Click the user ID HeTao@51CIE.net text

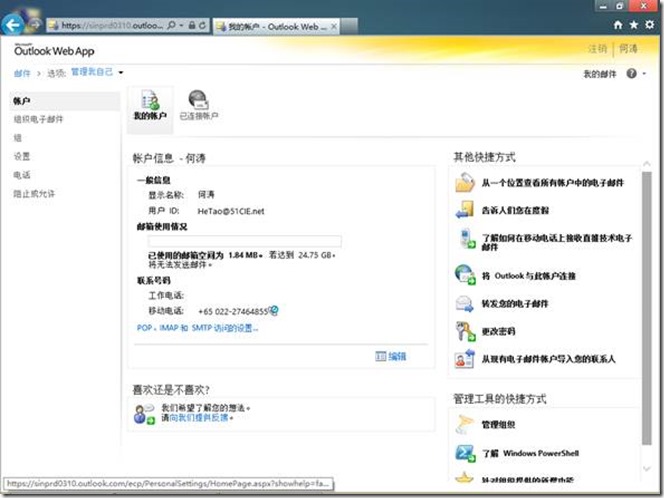(231, 211)
